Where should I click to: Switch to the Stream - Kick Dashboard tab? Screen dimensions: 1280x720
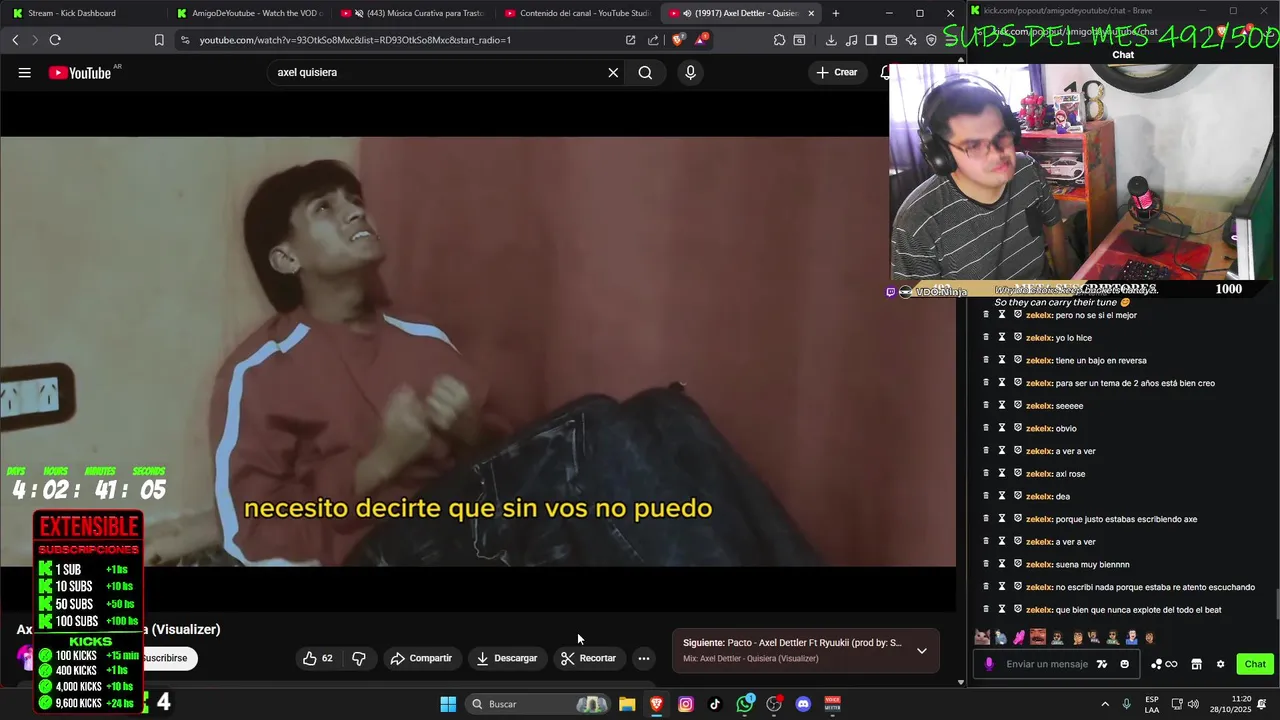(82, 13)
